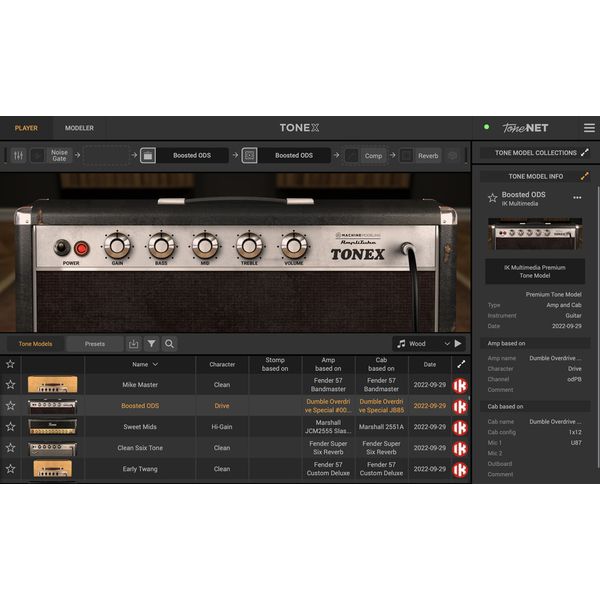Select the Early Twang tone model thumbnail

(x=51, y=469)
